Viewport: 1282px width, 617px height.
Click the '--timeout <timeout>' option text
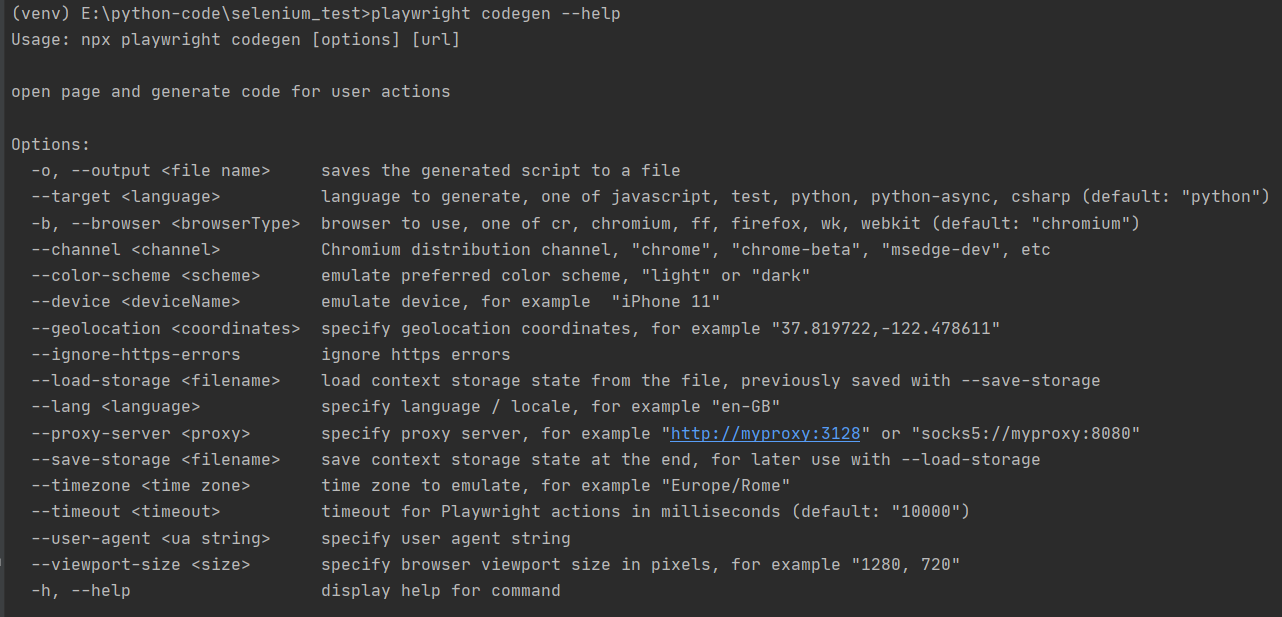(x=125, y=511)
